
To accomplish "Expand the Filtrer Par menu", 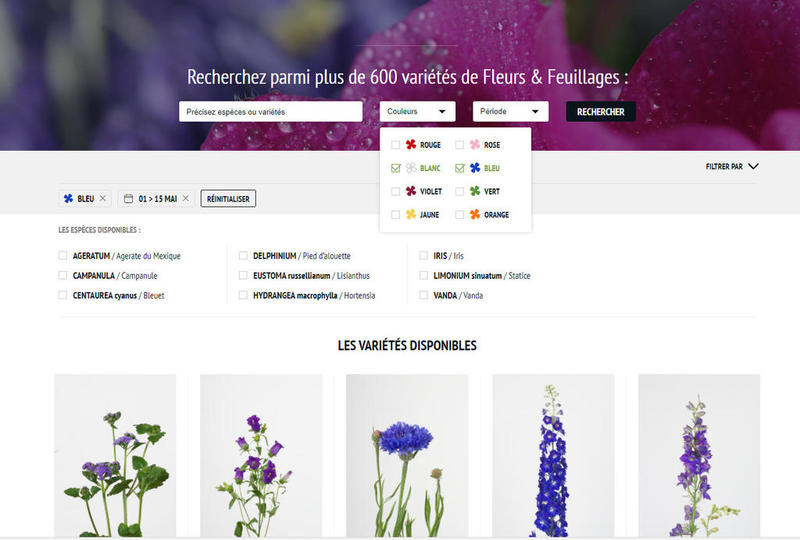I will [x=732, y=167].
